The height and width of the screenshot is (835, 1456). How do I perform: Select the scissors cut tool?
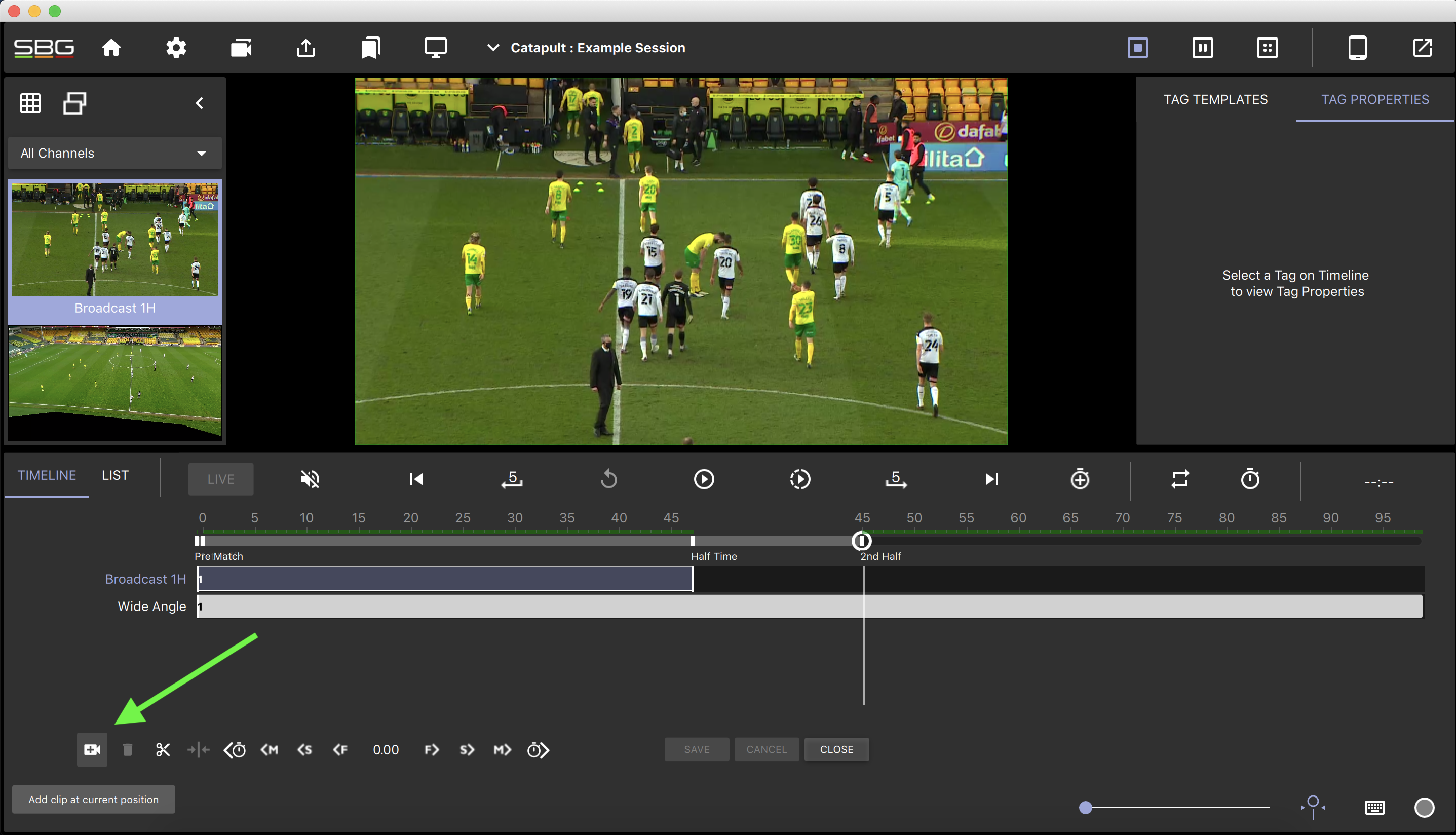[x=163, y=749]
